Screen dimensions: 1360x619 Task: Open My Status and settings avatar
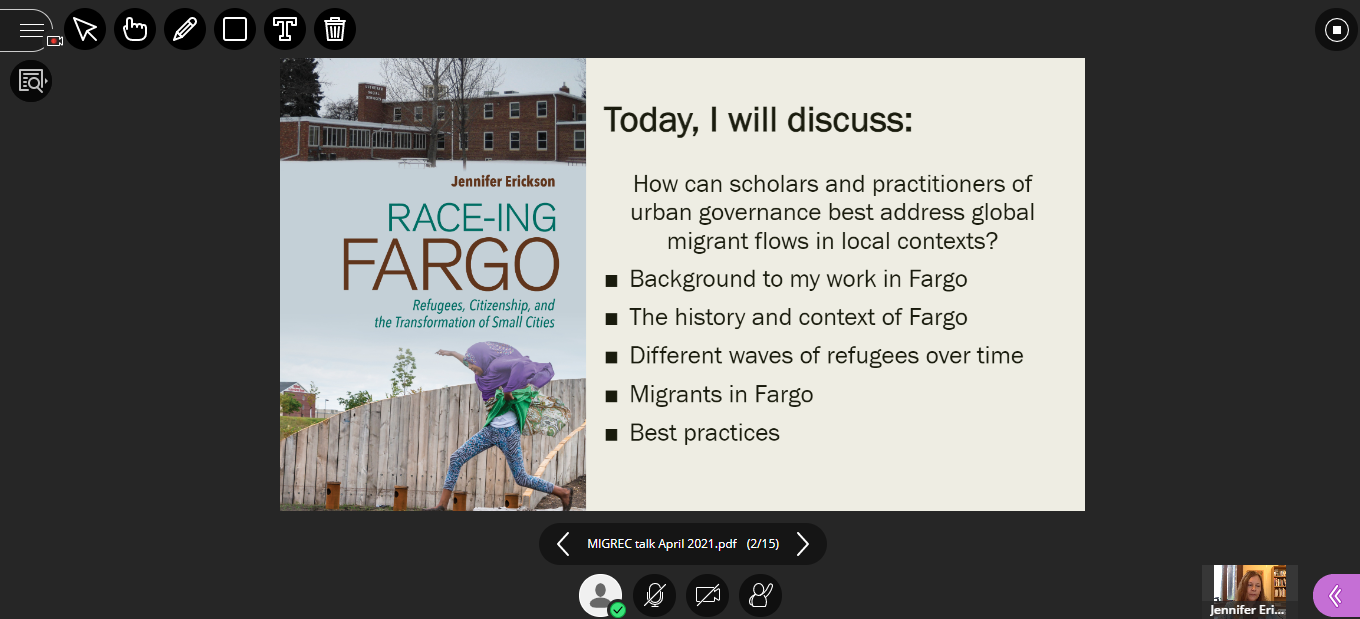pyautogui.click(x=600, y=596)
